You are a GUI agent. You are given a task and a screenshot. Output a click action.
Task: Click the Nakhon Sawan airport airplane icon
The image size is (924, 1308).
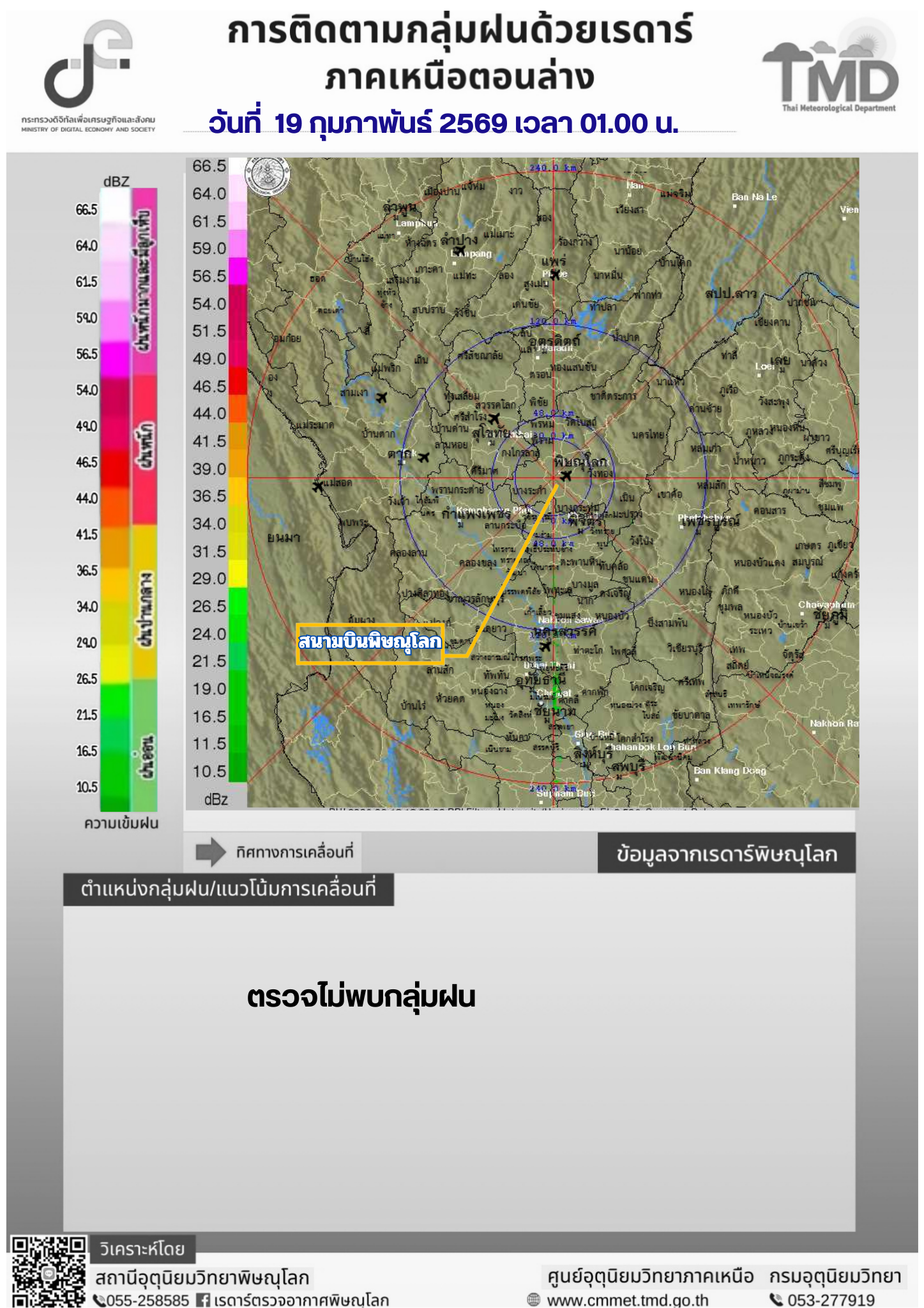coord(545,646)
